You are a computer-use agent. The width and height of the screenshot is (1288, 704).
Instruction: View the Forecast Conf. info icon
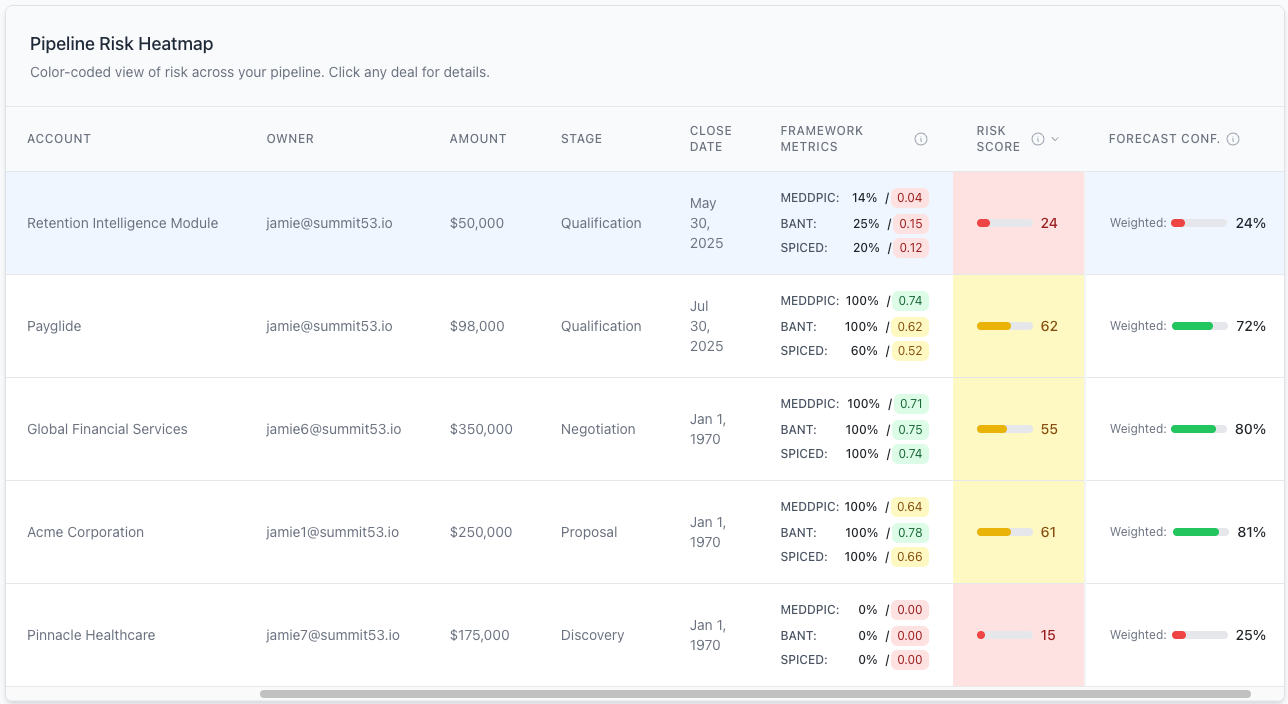pos(1235,139)
